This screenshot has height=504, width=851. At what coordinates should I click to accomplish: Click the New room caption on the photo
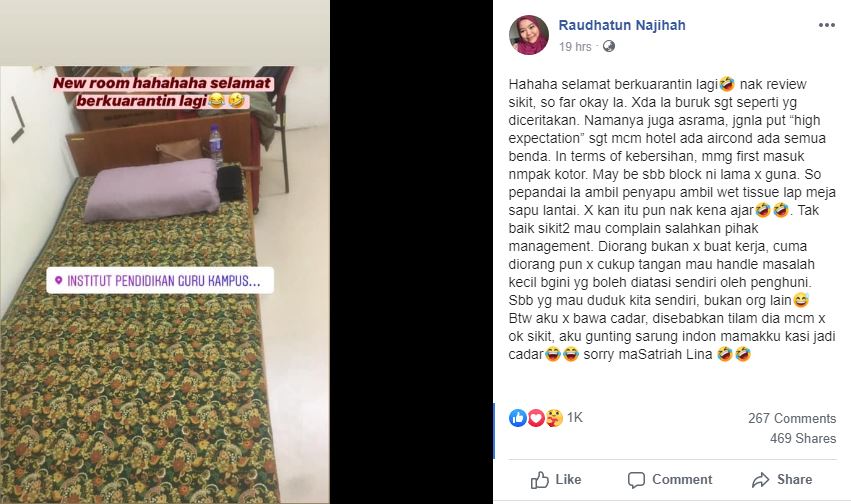point(162,92)
